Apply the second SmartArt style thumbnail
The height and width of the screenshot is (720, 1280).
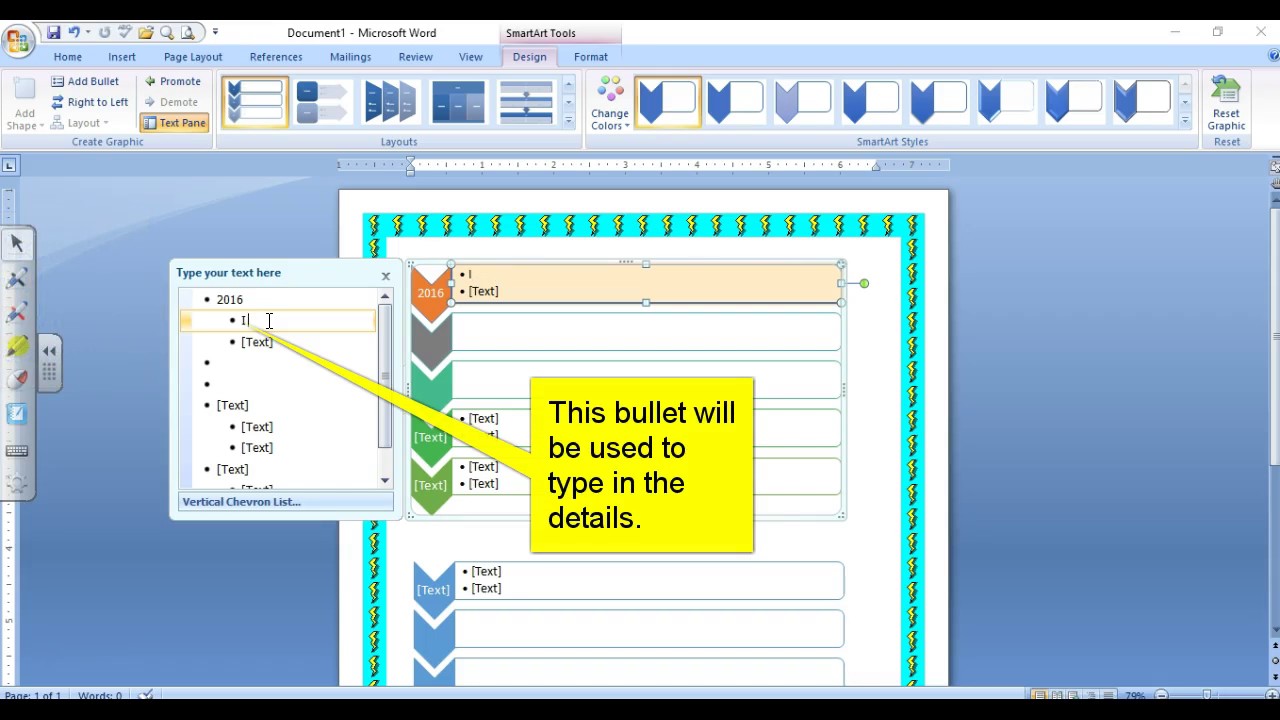[x=735, y=102]
